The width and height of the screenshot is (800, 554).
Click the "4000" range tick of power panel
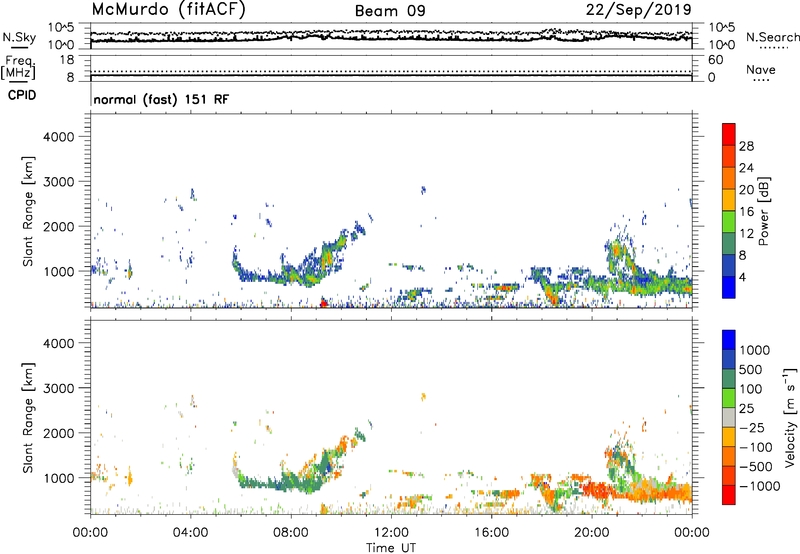[x=58, y=137]
